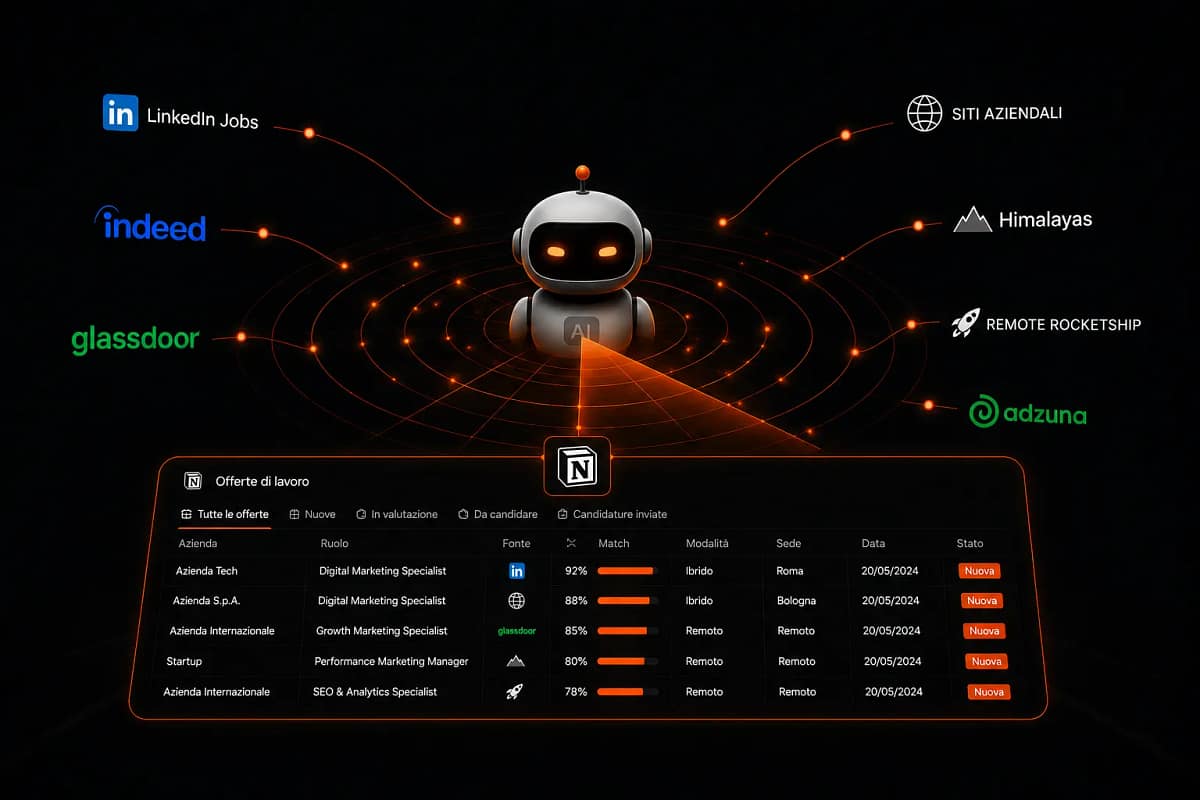Click the Bologna location cell

(796, 601)
